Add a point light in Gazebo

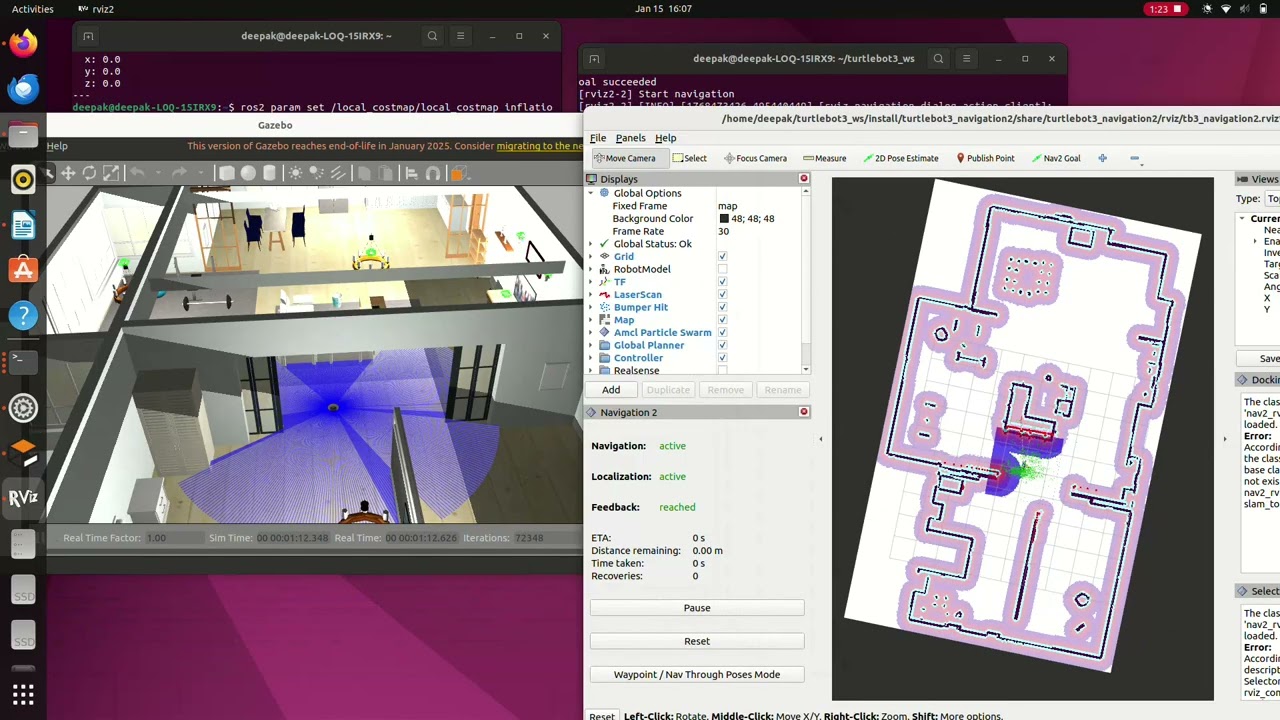pos(296,173)
